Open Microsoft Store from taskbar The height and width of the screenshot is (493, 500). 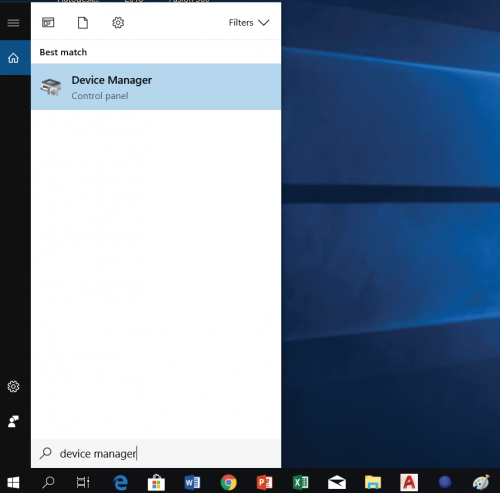(x=156, y=482)
